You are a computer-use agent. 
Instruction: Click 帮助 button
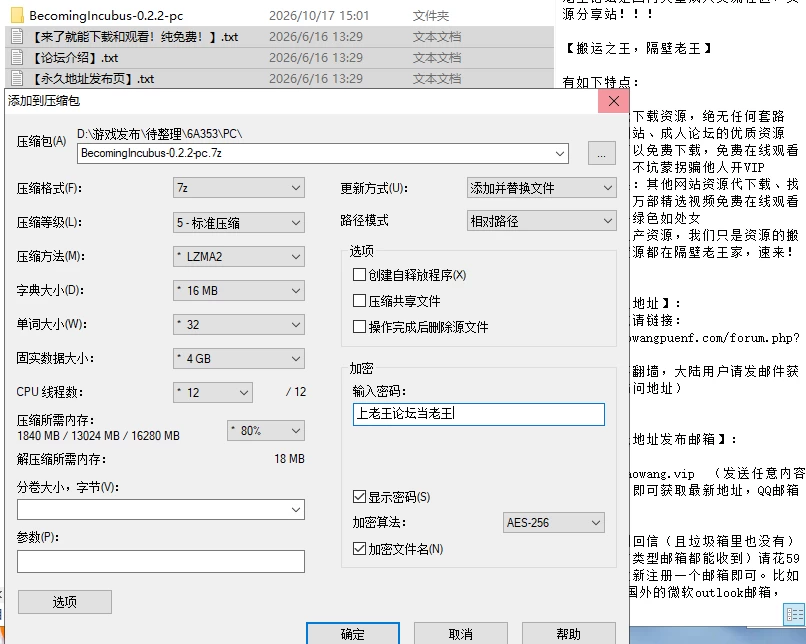click(569, 634)
